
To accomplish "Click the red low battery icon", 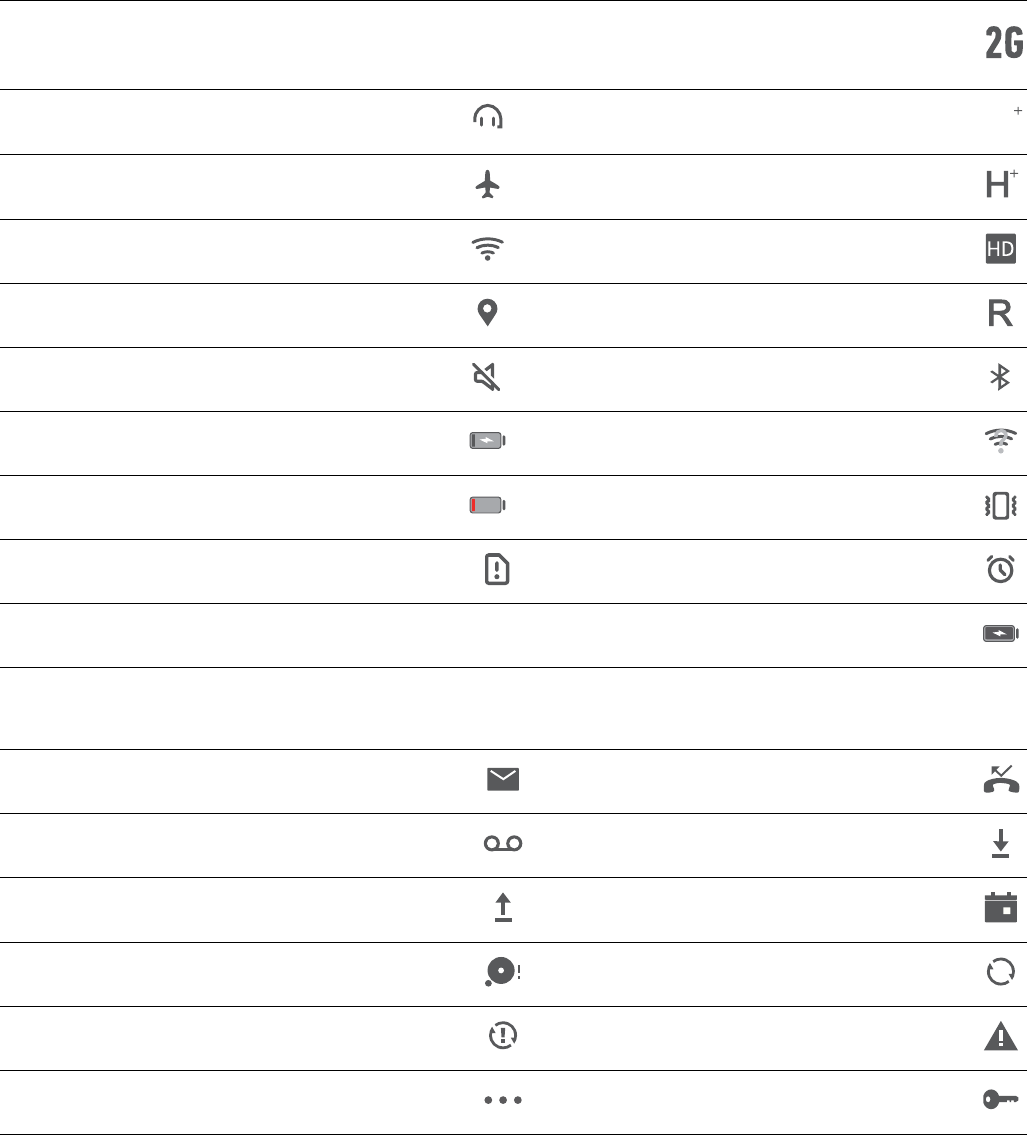I will pyautogui.click(x=488, y=506).
